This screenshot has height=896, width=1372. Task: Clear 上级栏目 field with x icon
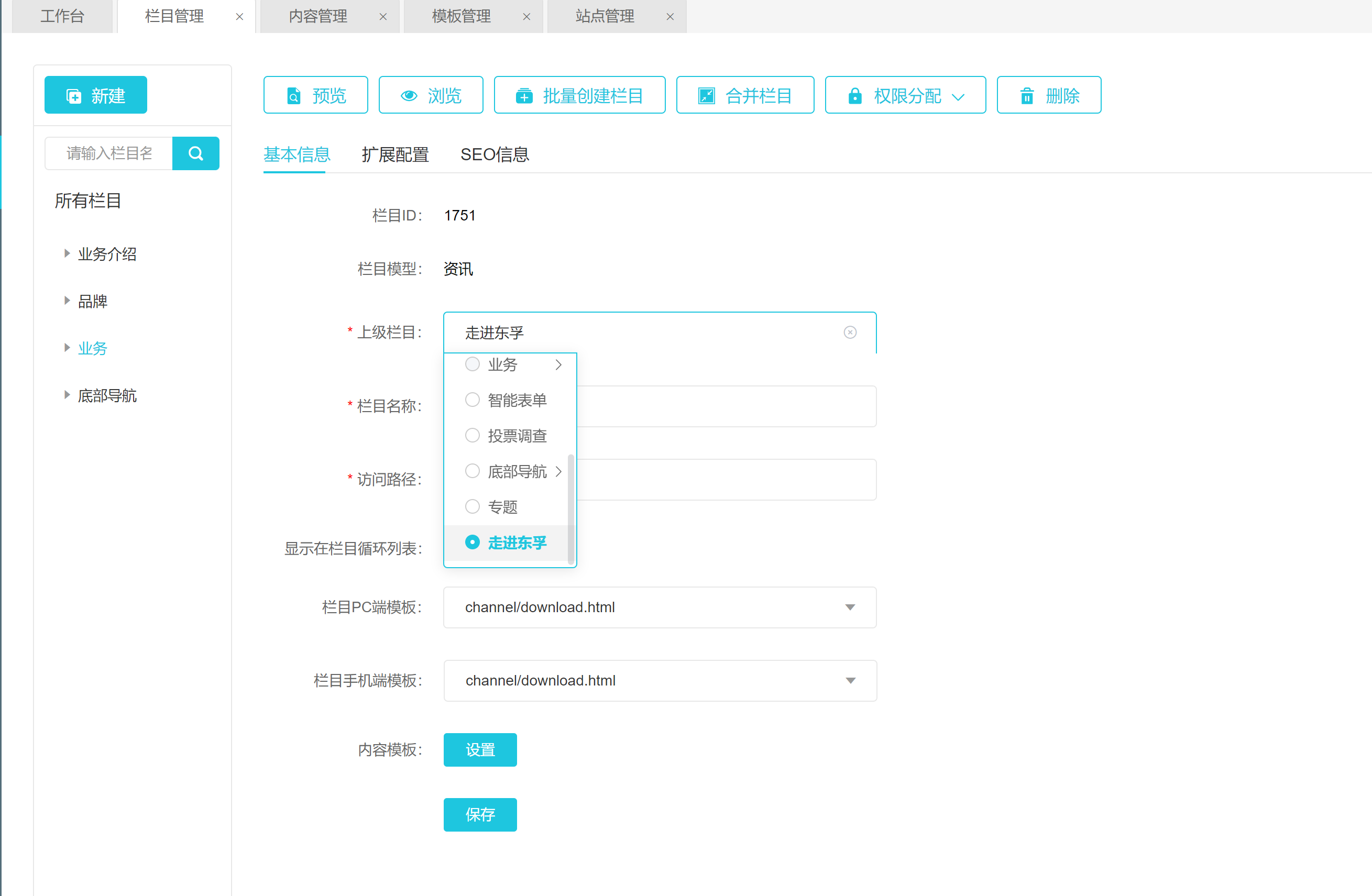pos(850,333)
